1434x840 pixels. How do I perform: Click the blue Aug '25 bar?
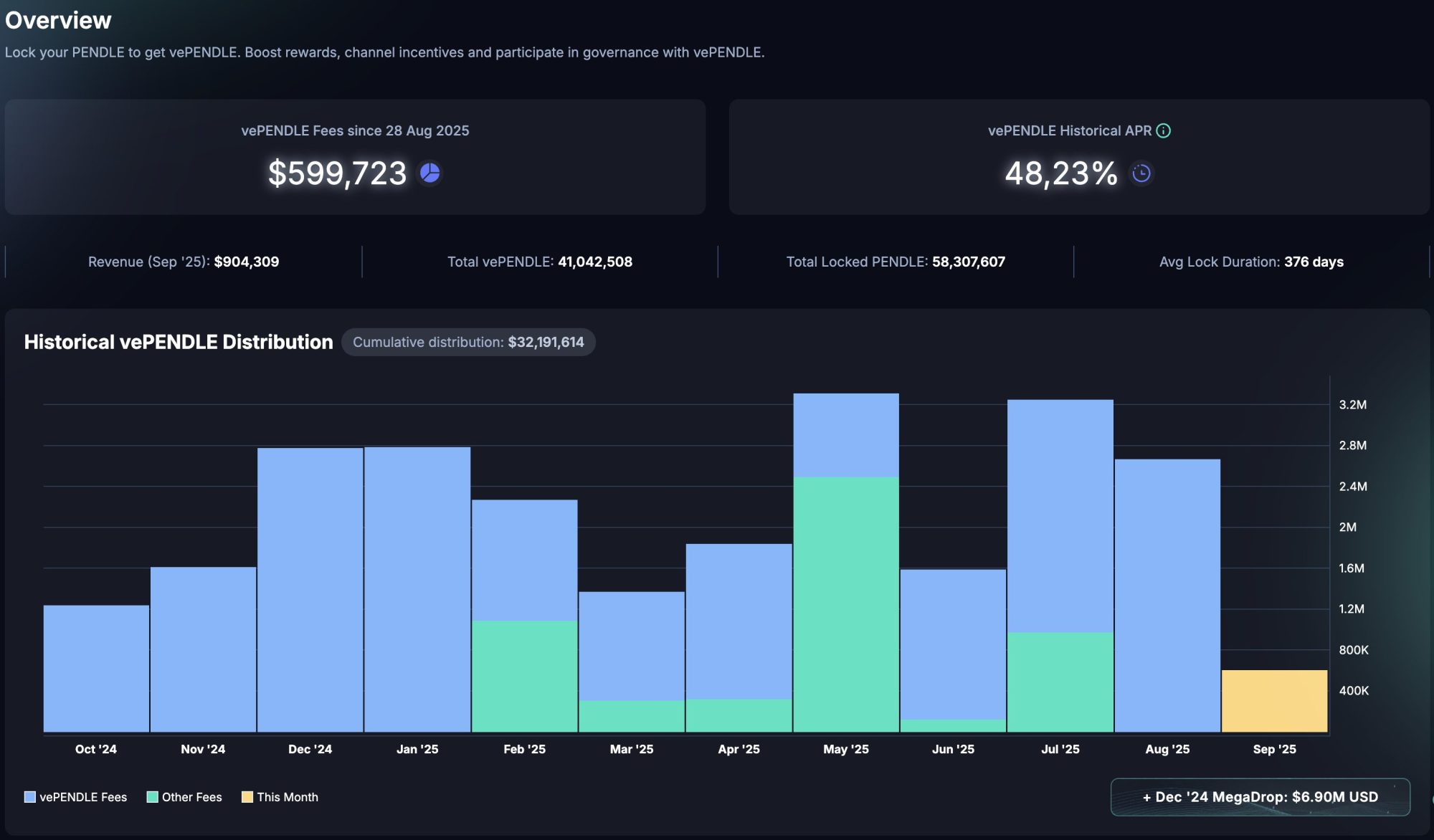coord(1167,595)
